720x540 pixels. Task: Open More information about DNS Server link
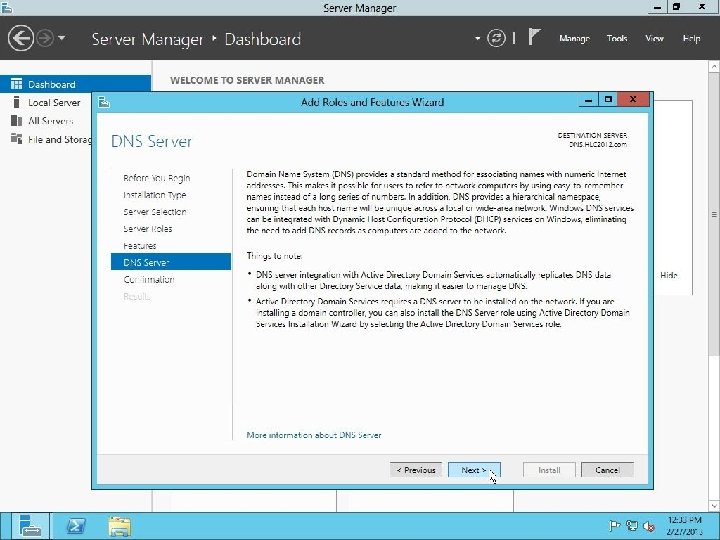[314, 435]
